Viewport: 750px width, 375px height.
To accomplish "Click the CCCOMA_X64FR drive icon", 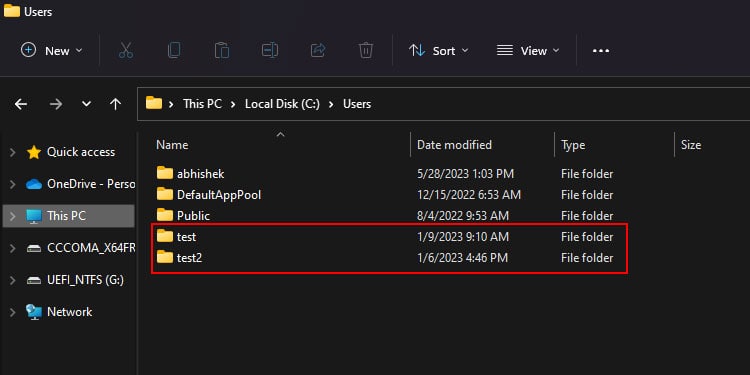I will tap(34, 248).
